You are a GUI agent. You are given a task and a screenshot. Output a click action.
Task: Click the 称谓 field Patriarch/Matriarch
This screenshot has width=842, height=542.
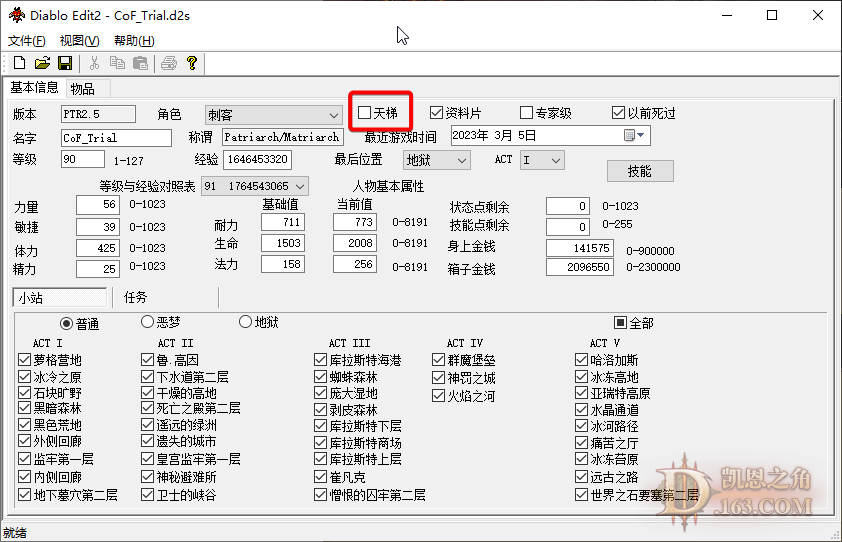tap(283, 137)
